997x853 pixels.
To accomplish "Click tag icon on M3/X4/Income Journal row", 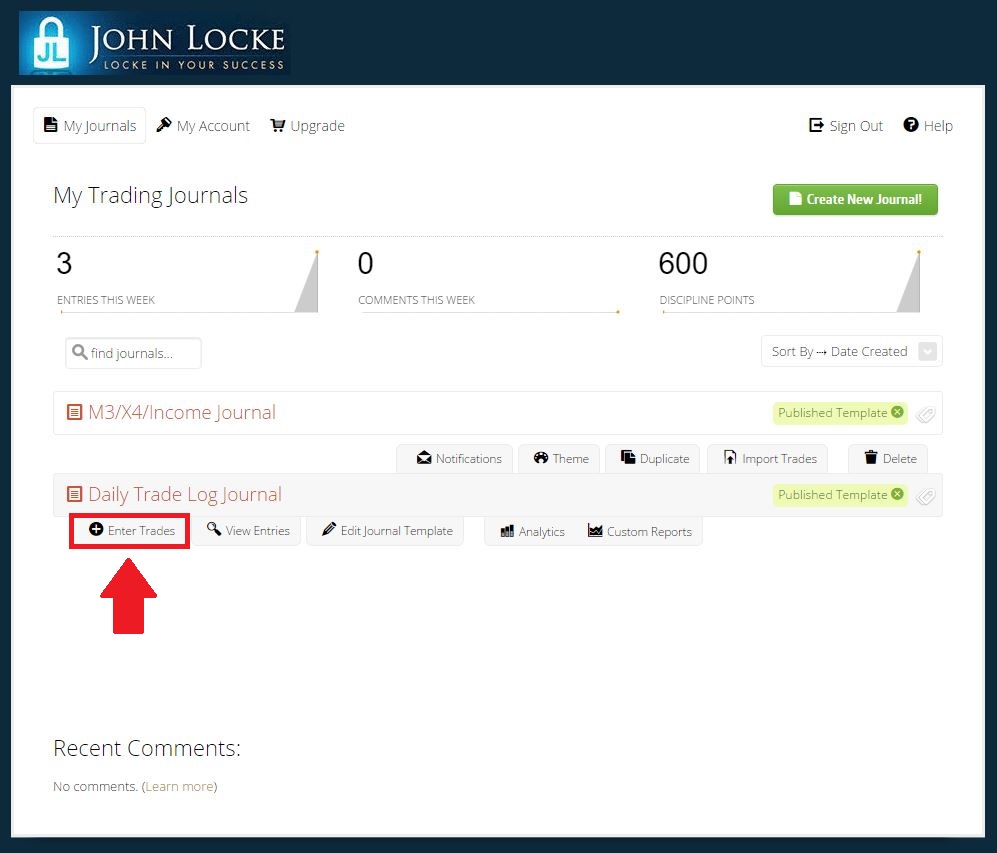I will pos(925,414).
